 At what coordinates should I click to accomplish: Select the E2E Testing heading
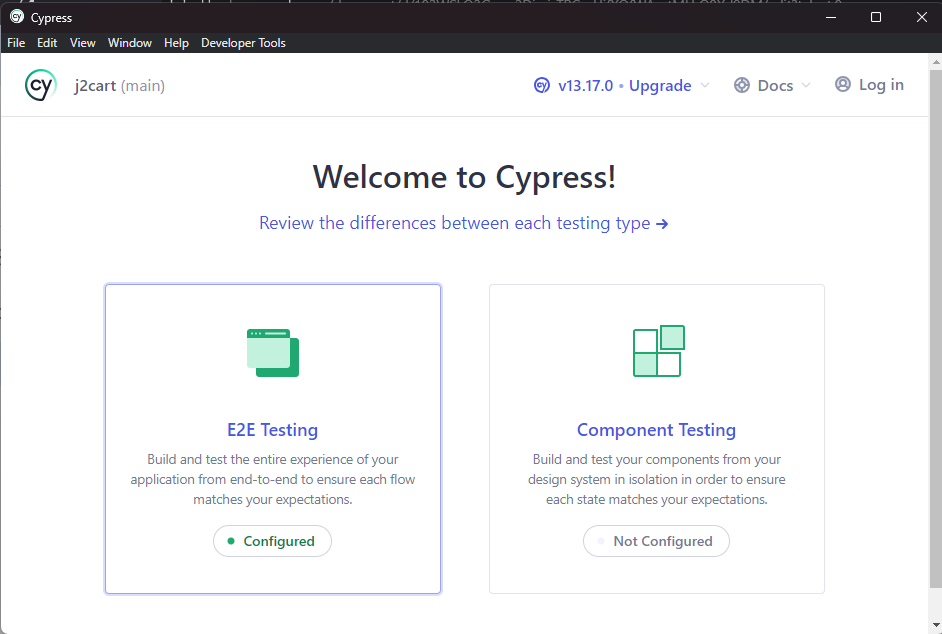pyautogui.click(x=273, y=430)
